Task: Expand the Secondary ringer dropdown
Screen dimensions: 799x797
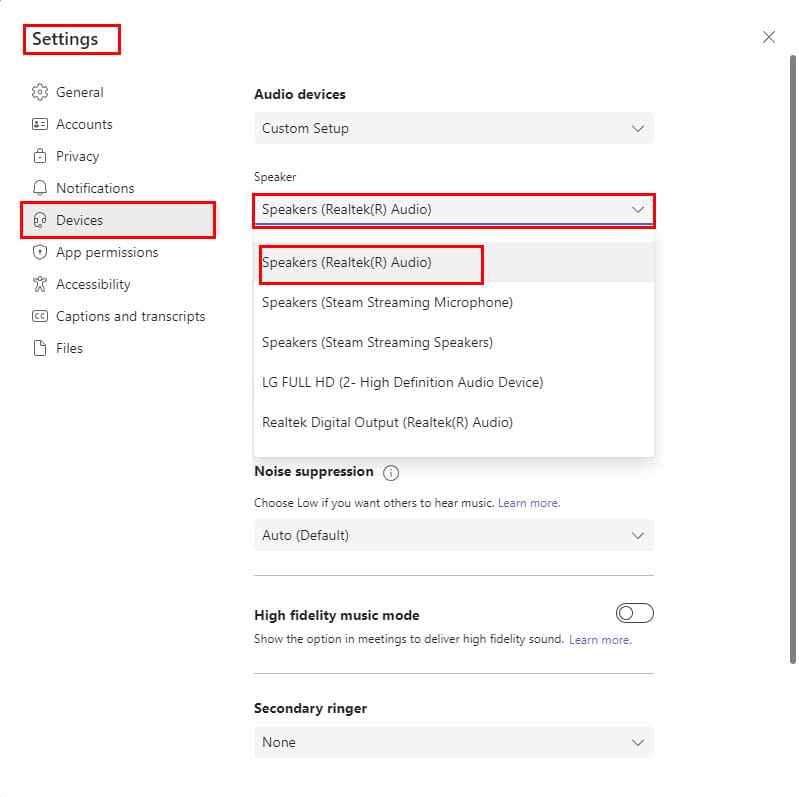Action: [453, 742]
